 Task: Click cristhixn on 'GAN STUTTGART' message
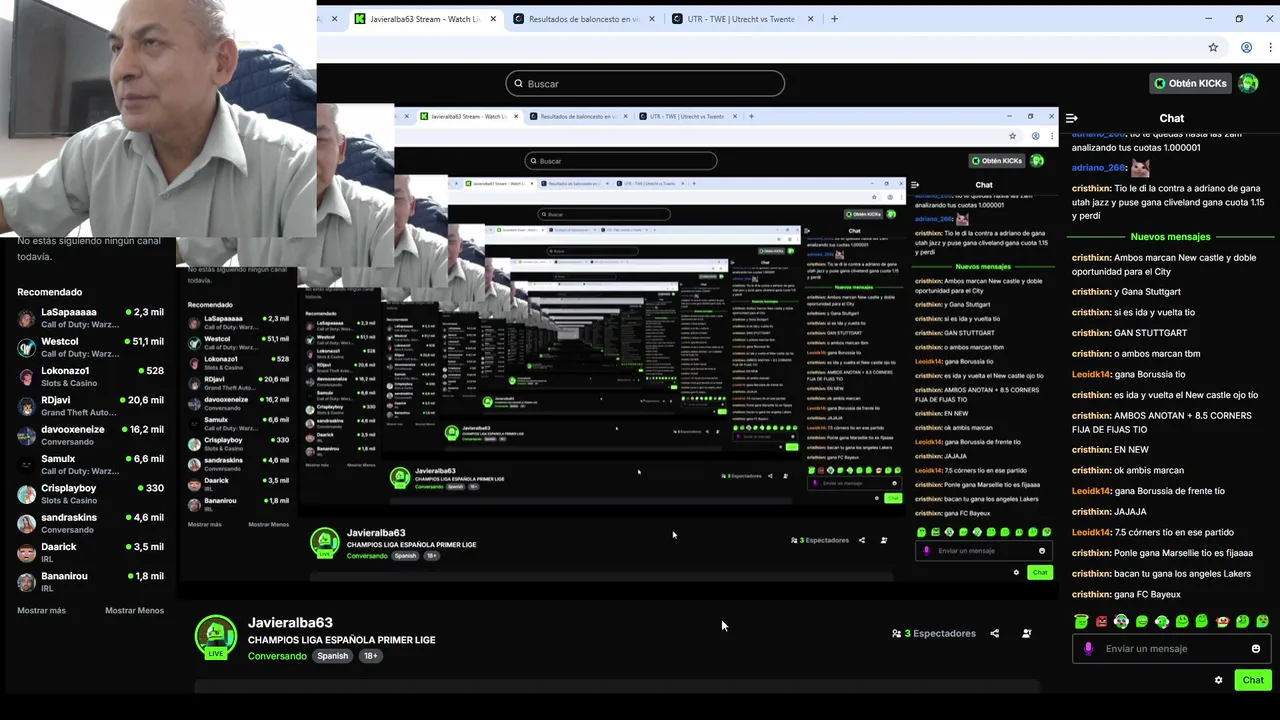tap(1091, 333)
